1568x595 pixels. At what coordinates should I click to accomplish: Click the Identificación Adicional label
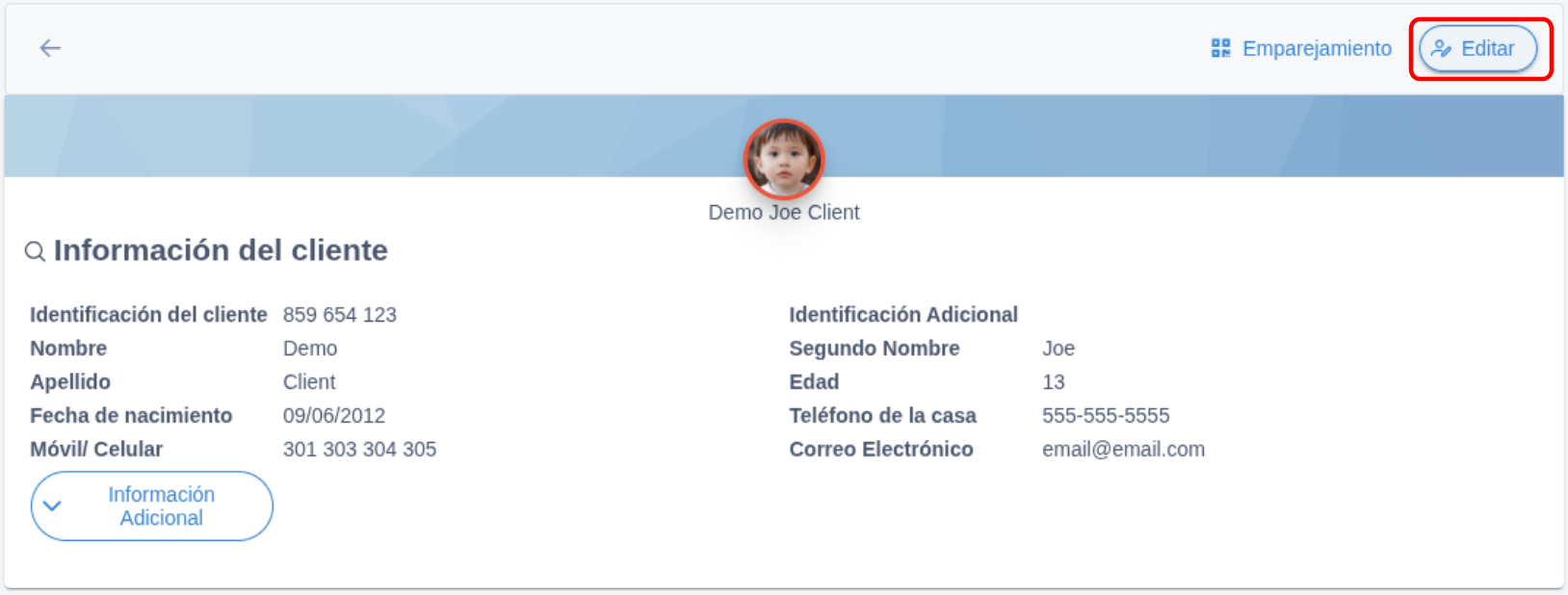903,315
